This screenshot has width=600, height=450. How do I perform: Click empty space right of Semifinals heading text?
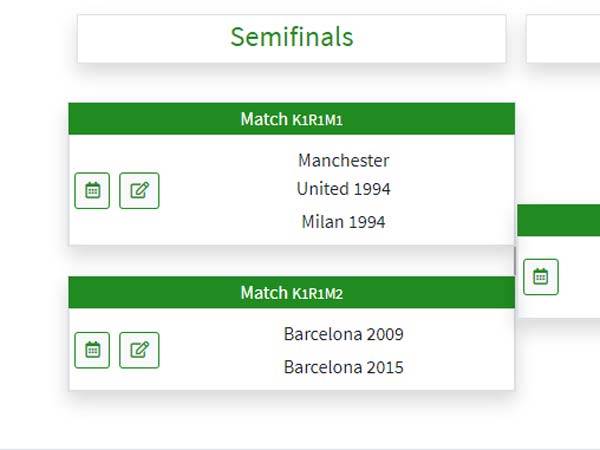pos(440,38)
